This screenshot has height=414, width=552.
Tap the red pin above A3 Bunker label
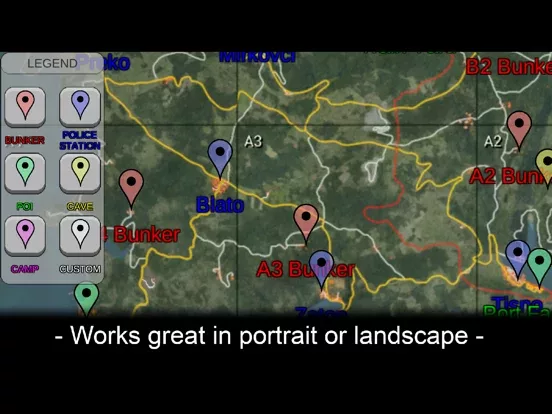[x=306, y=224]
